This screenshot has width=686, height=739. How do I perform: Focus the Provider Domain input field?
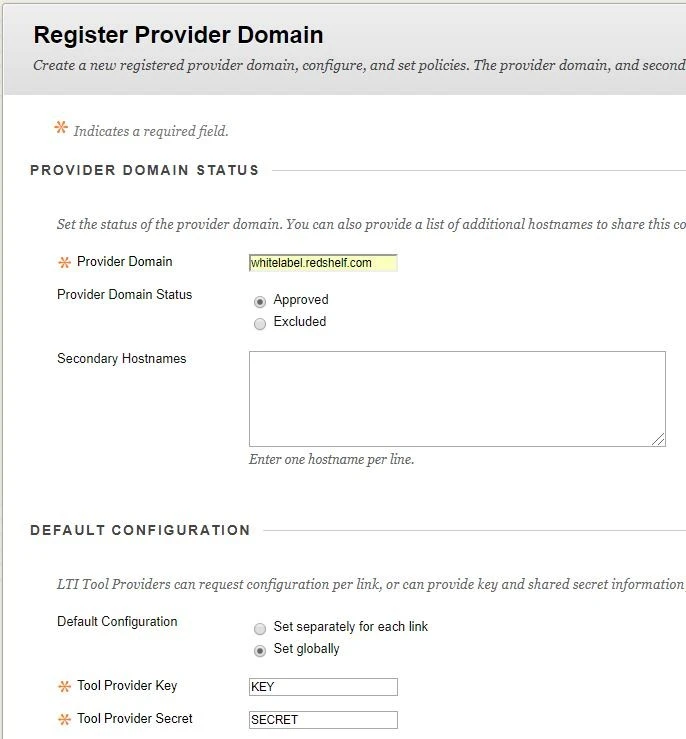(x=323, y=263)
